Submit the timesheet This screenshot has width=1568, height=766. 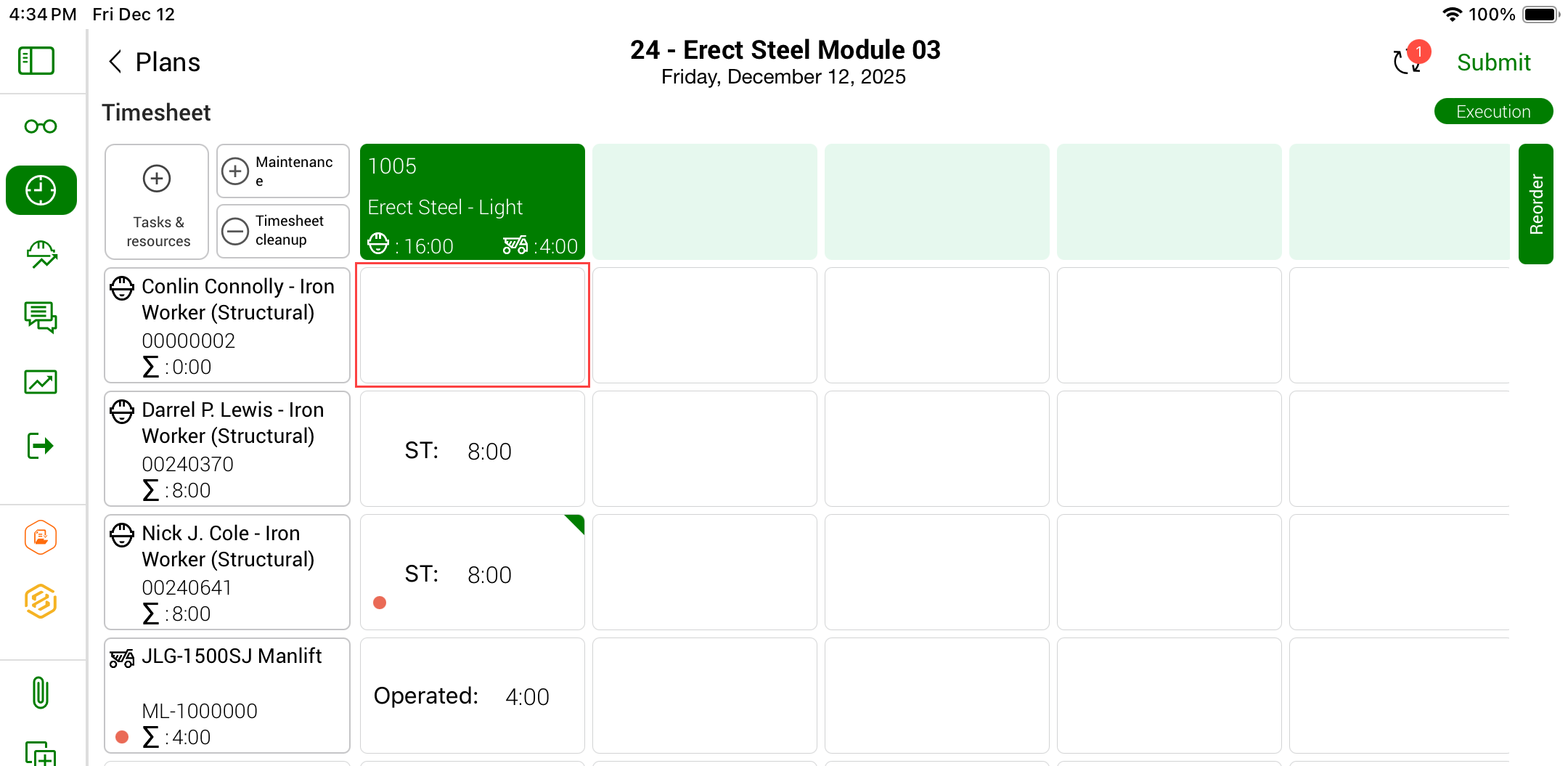point(1493,62)
